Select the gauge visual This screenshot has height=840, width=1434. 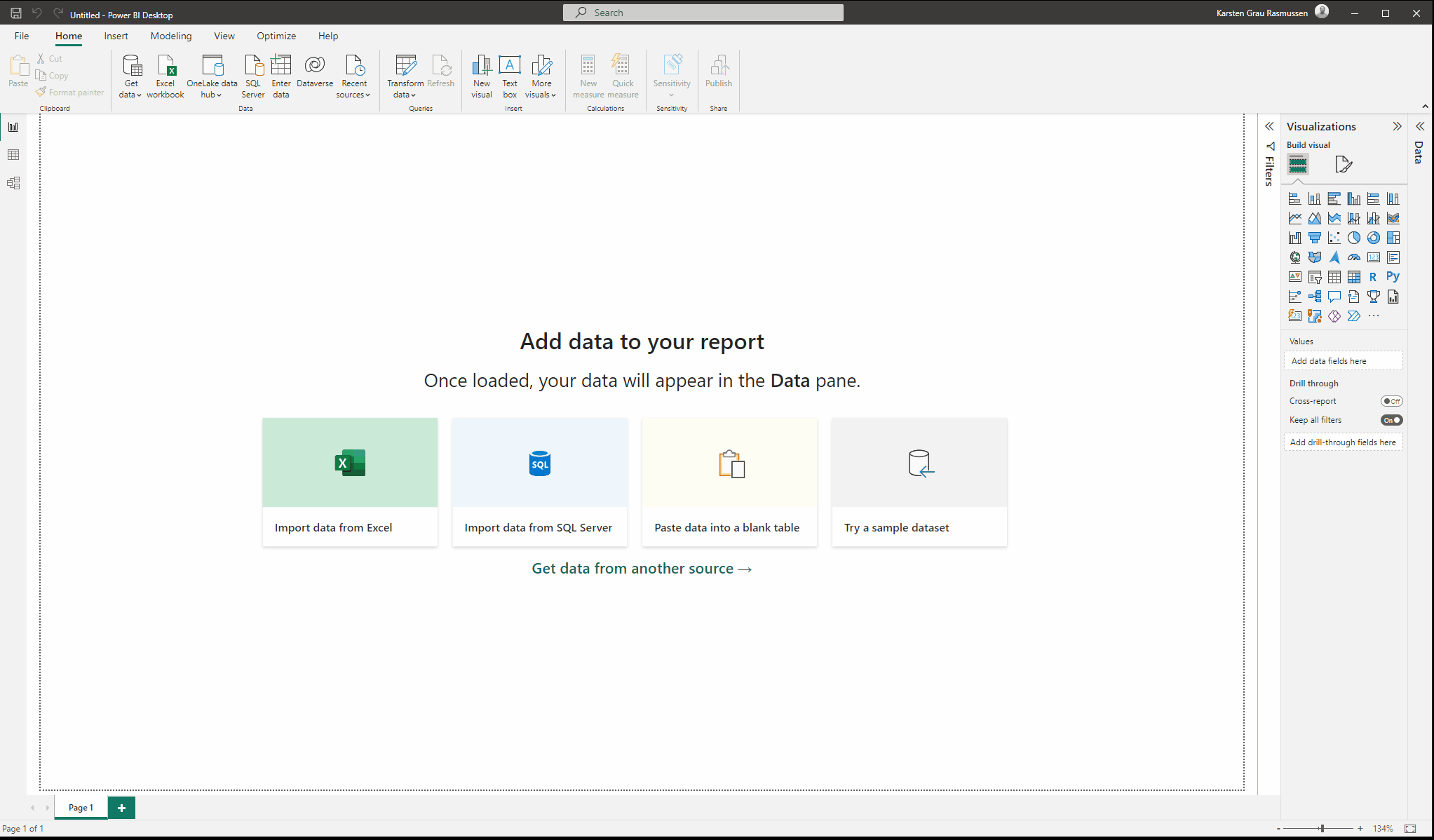1354,258
